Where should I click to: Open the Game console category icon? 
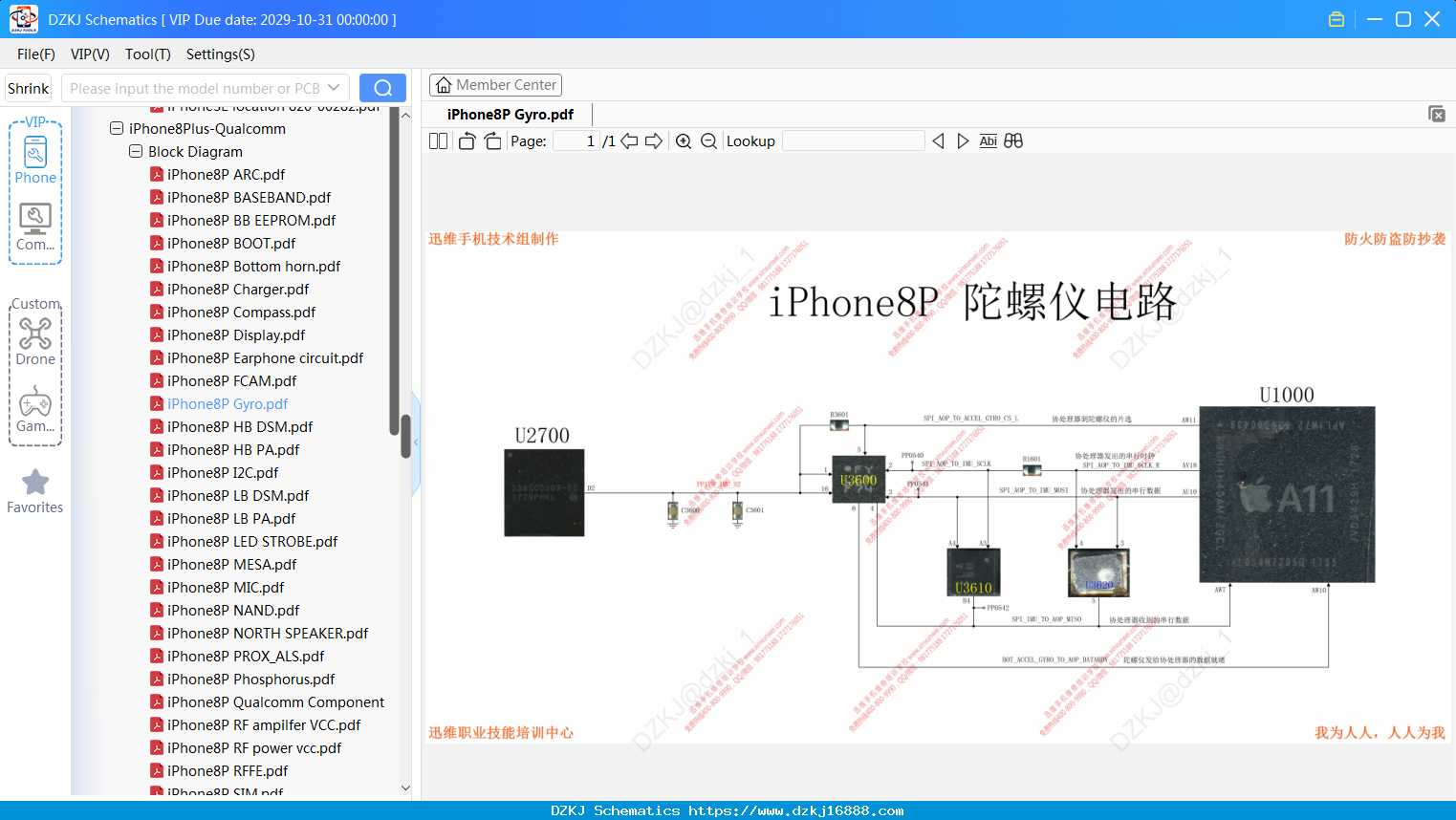[x=35, y=409]
